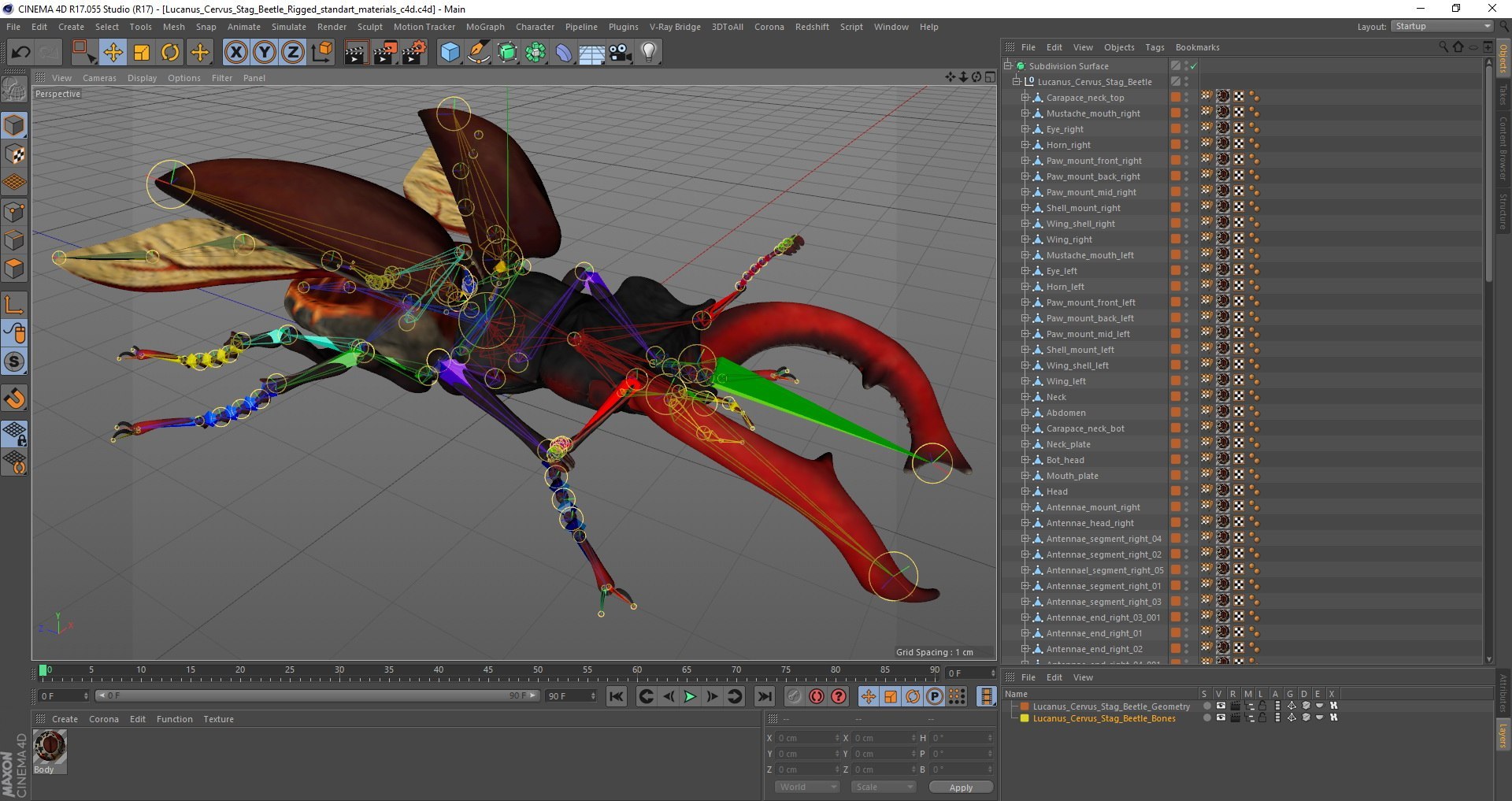Select the Move tool

tap(113, 53)
